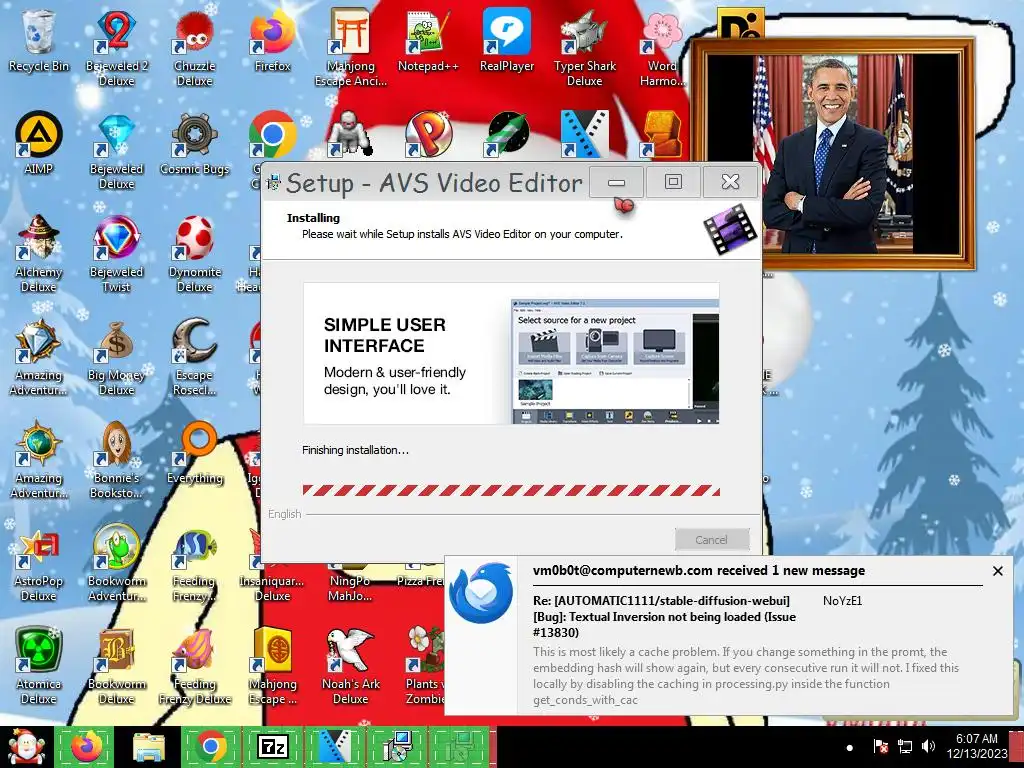
Task: Click the Cancel button in AVS Setup
Action: 711,539
